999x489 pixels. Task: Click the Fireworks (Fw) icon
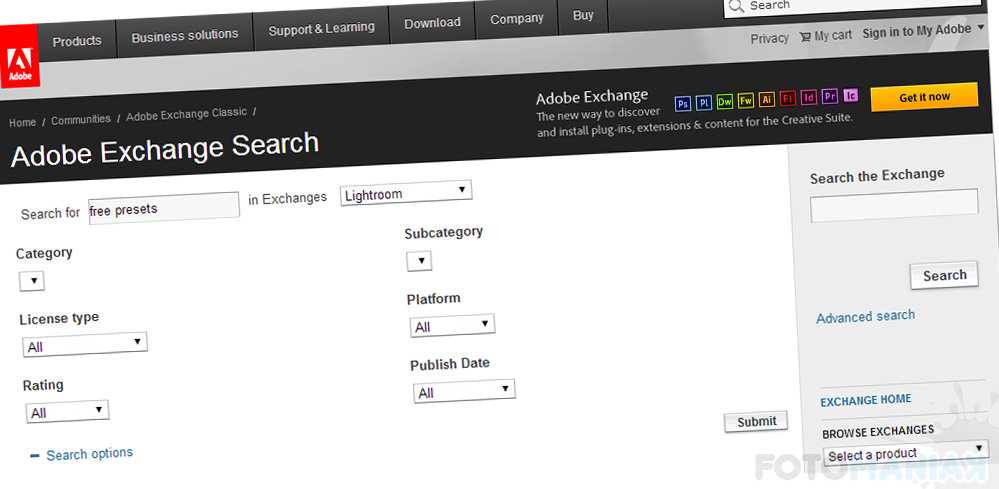(x=746, y=100)
